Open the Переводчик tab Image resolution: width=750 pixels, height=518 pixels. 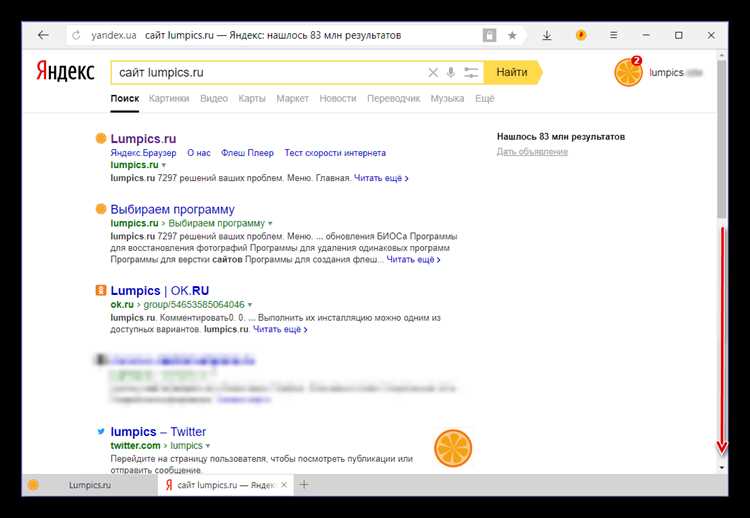(394, 99)
